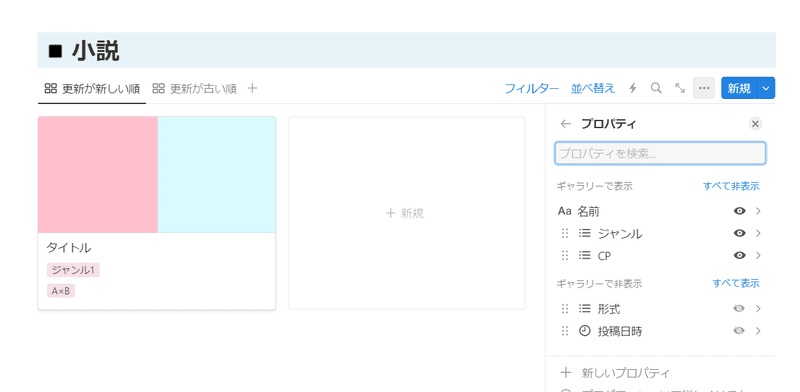Hide the CP property with its eye
The height and width of the screenshot is (392, 800).
click(739, 255)
